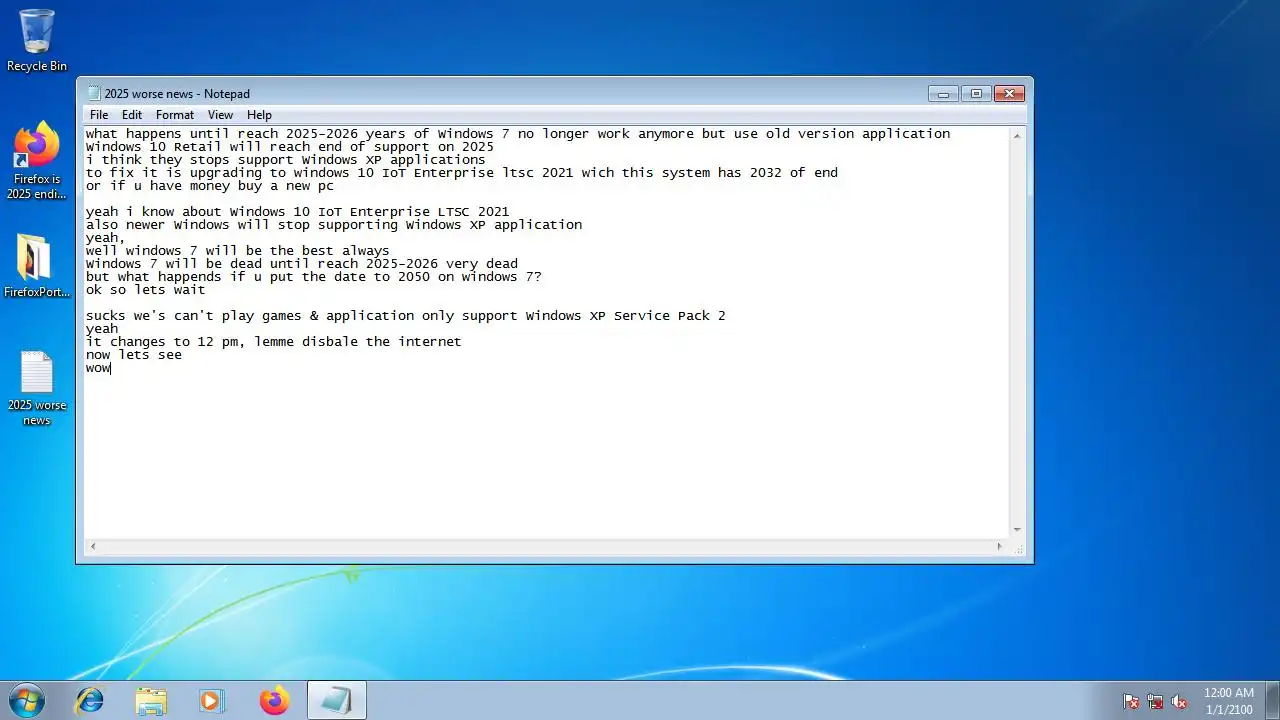Select the FirefoxPortable folder icon

tap(37, 266)
